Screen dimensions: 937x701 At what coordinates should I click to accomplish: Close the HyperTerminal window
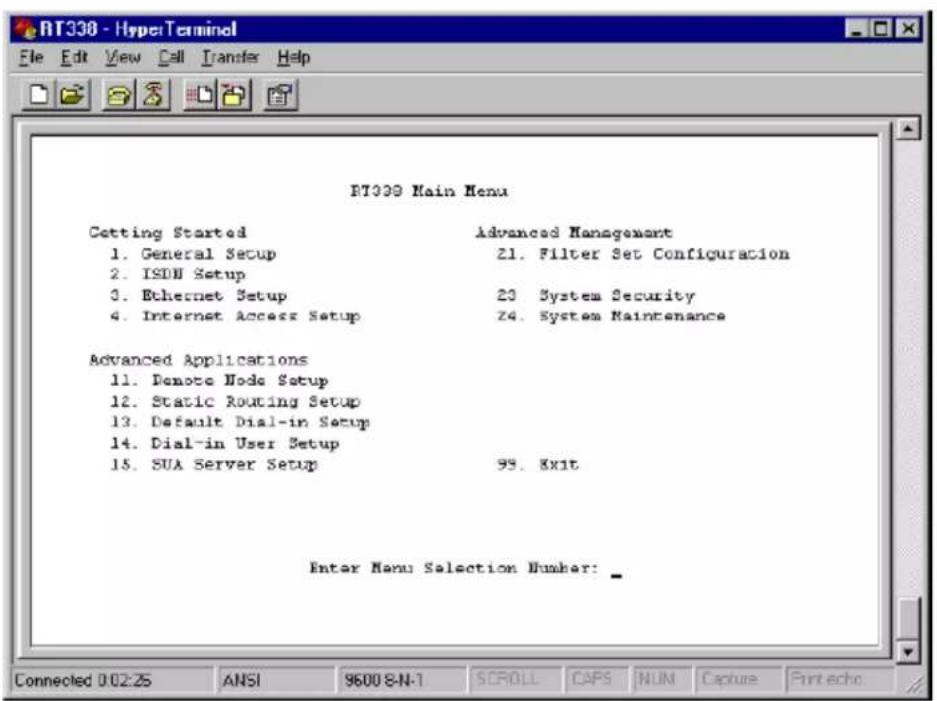[908, 29]
